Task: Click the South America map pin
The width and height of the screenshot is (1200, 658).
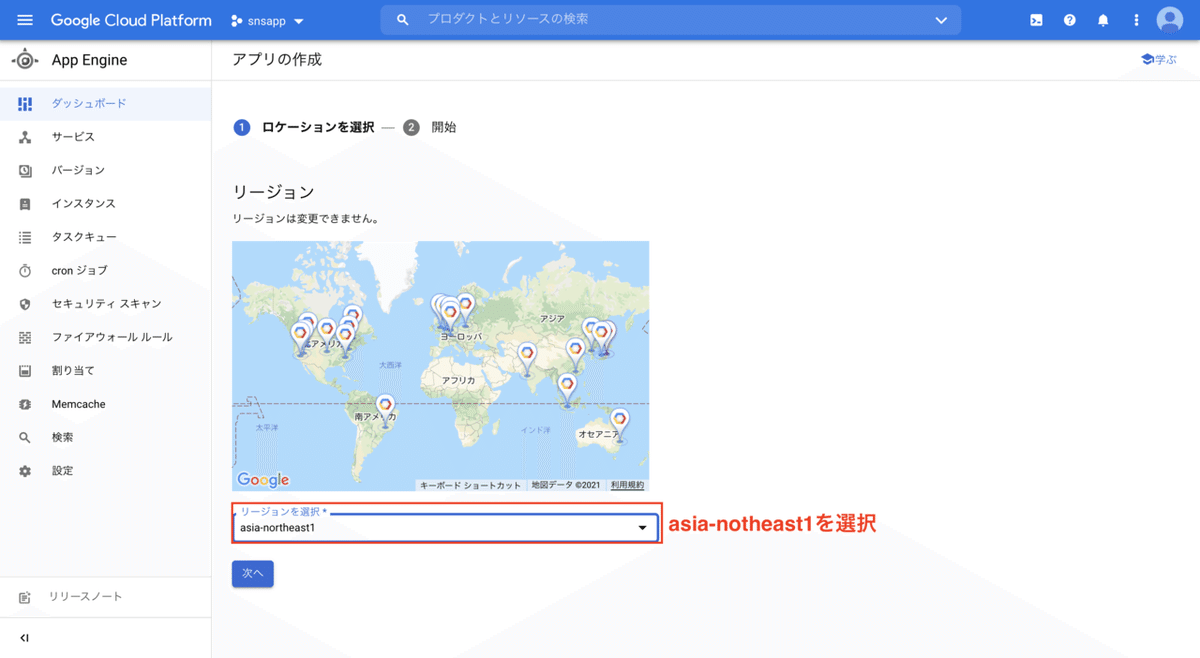Action: coord(386,408)
